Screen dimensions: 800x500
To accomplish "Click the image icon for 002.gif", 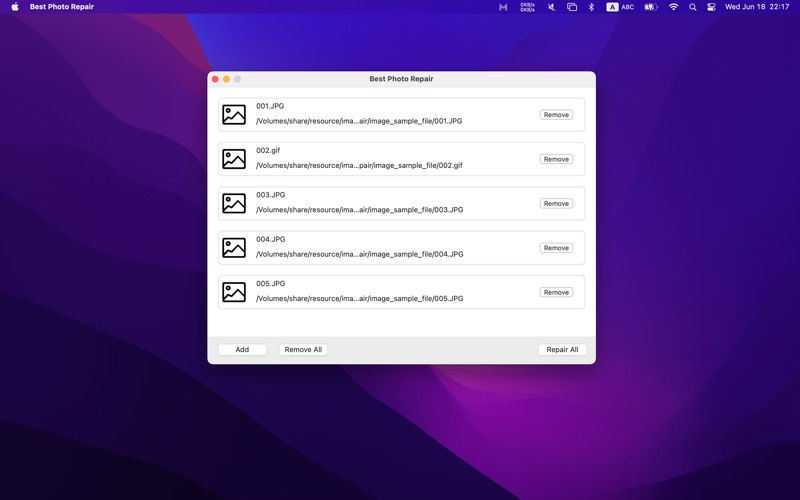I will tap(234, 159).
